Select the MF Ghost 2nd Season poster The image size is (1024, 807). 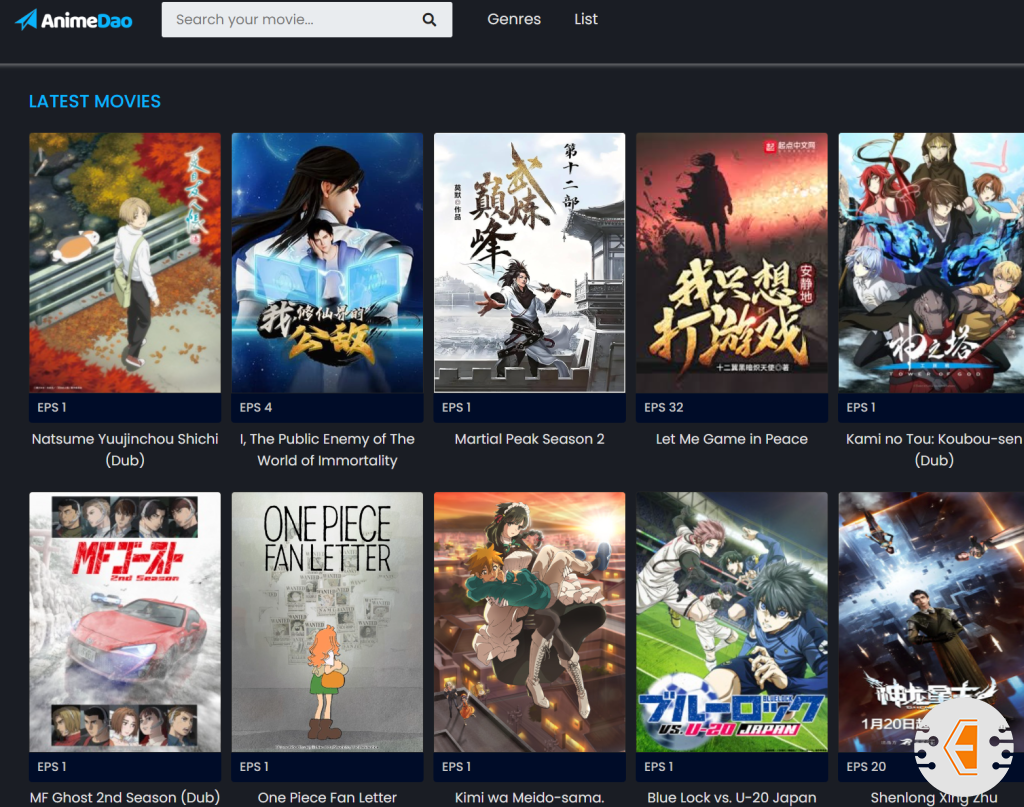tap(125, 621)
